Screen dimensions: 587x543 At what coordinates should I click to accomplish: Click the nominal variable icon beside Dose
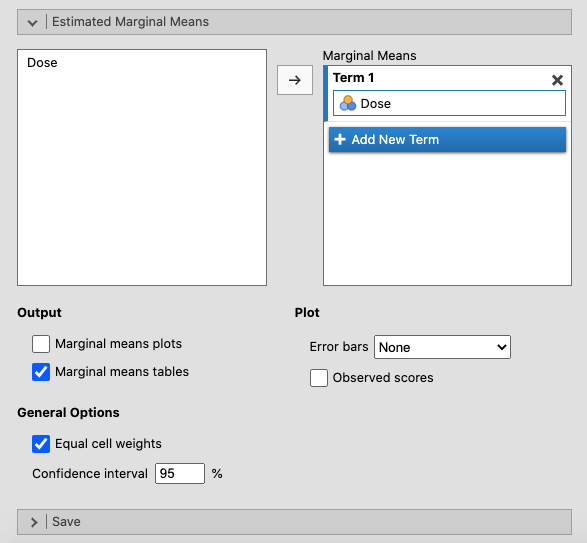(348, 103)
